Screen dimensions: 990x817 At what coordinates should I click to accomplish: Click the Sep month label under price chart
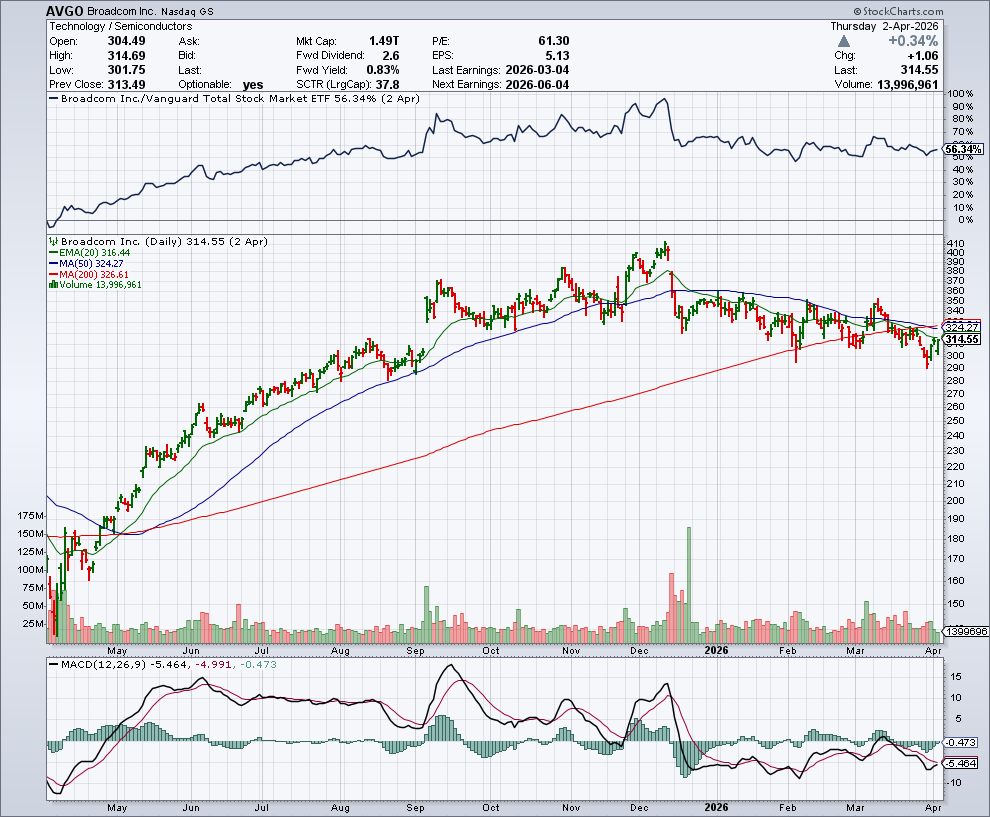(415, 650)
